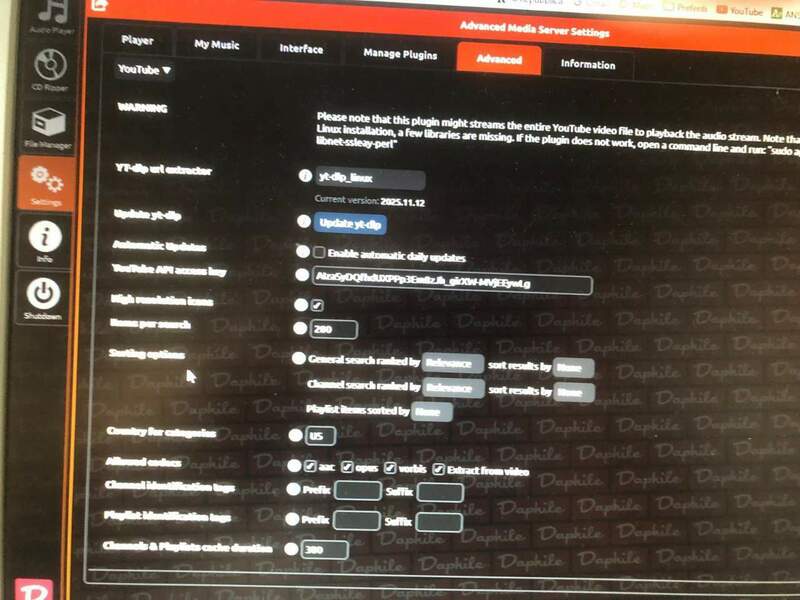Click info circle for Items per search
800x600 pixels.
coord(300,328)
